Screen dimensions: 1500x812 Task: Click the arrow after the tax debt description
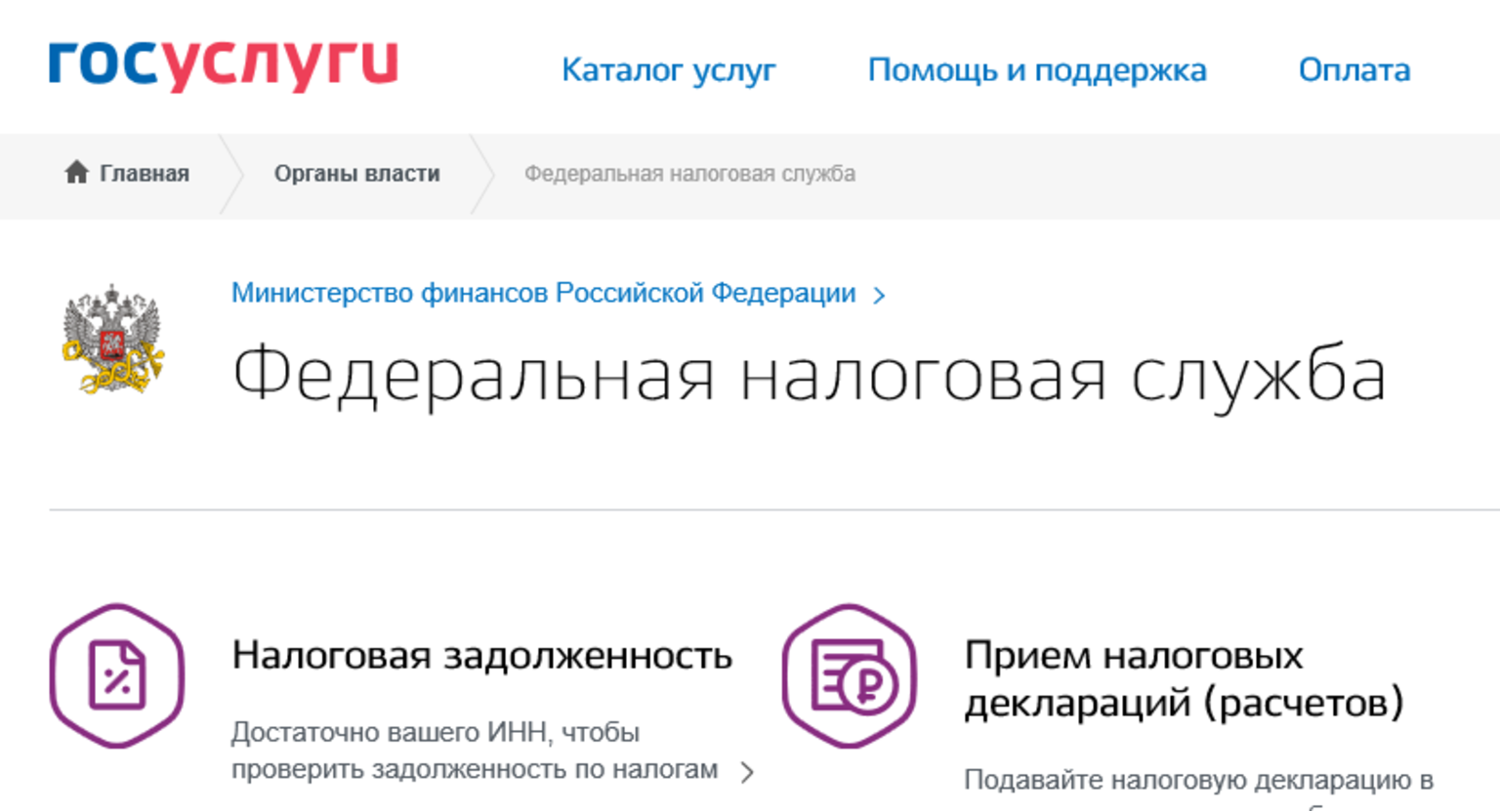(747, 772)
